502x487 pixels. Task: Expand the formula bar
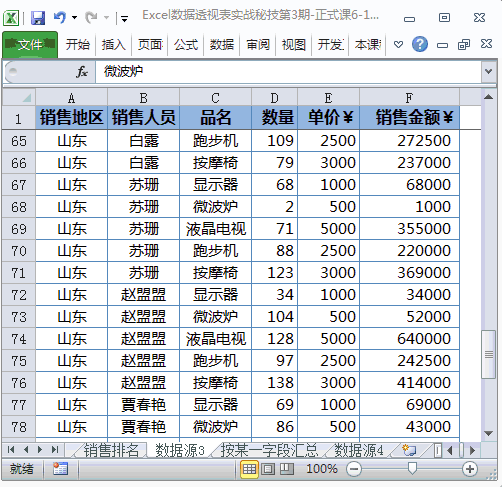coord(489,71)
